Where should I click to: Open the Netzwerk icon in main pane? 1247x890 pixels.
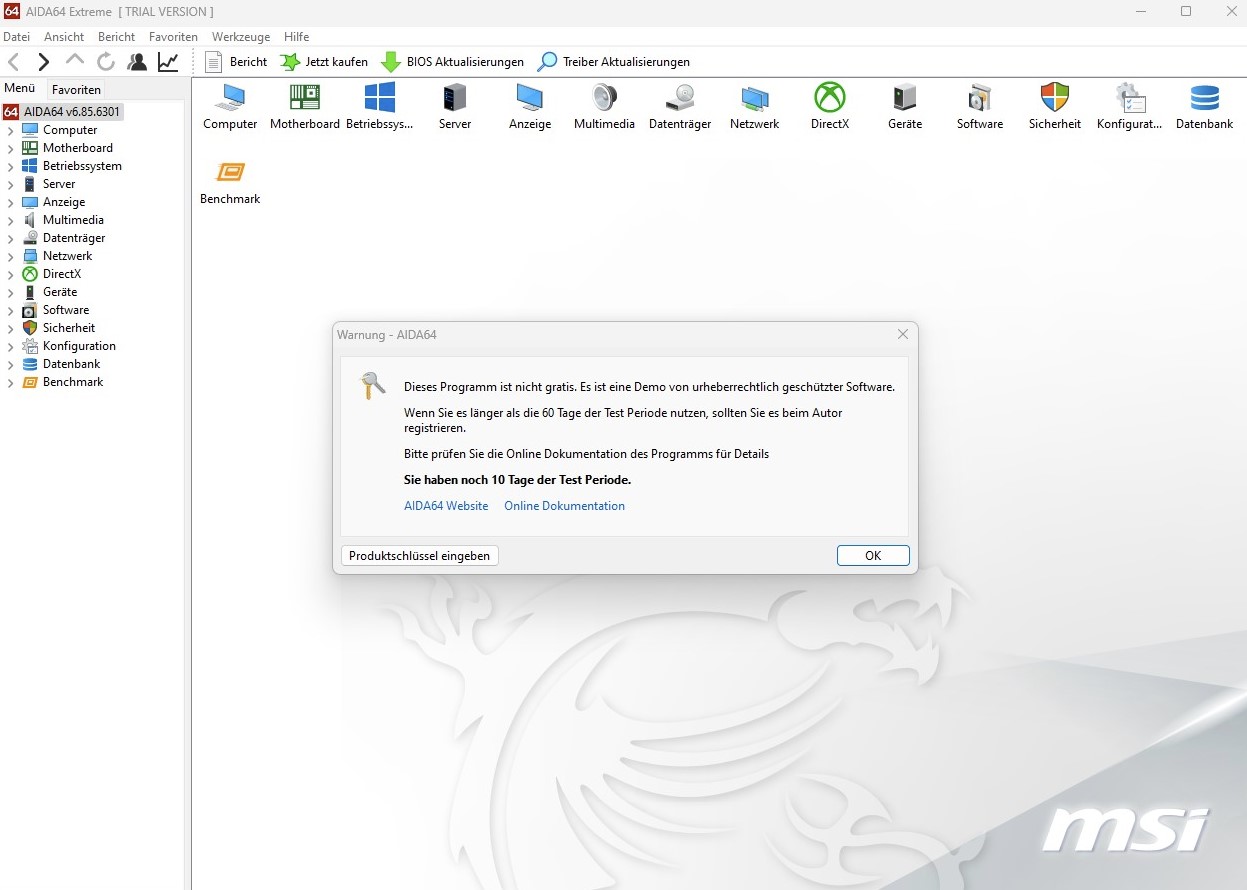coord(755,98)
